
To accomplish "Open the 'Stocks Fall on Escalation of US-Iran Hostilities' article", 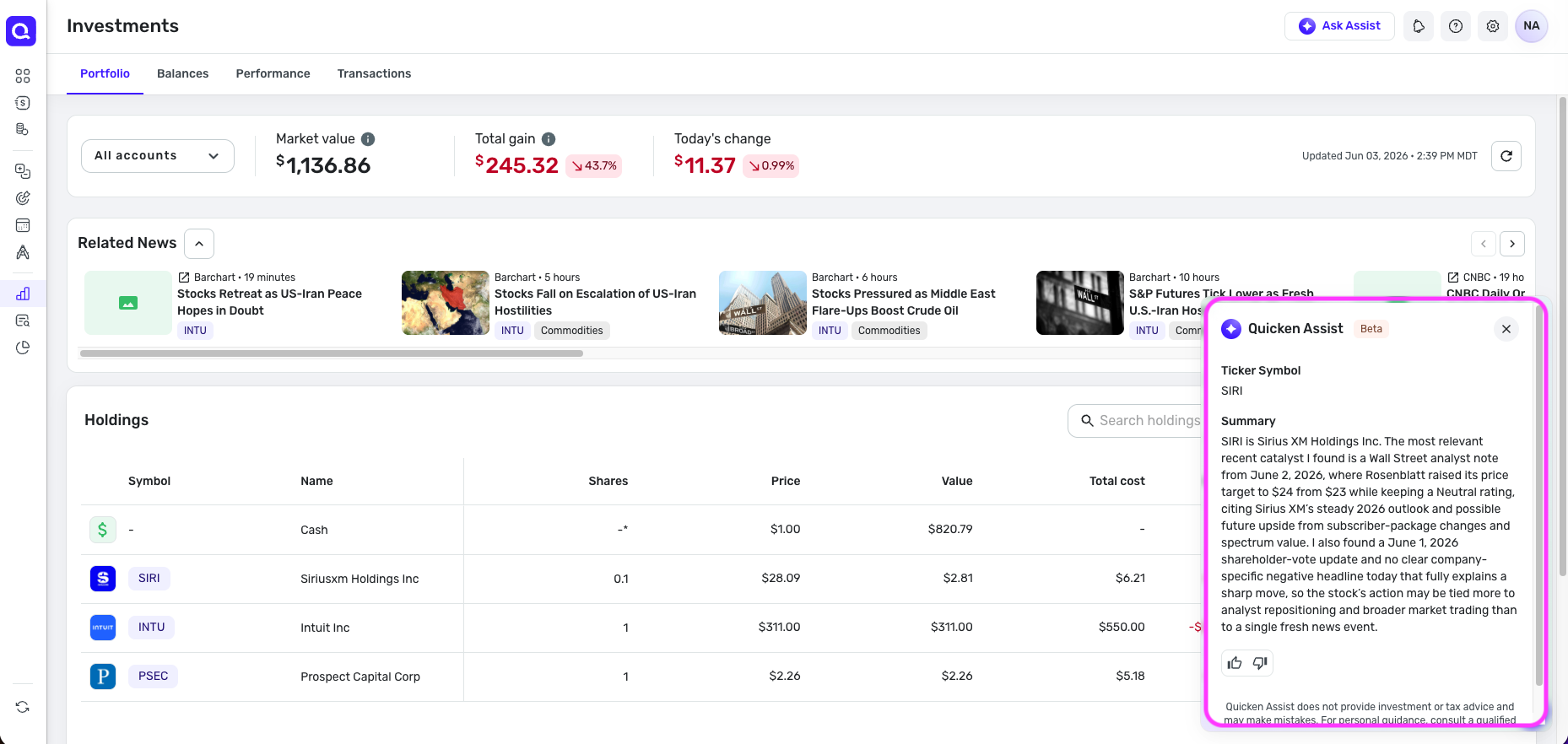I will coord(595,302).
